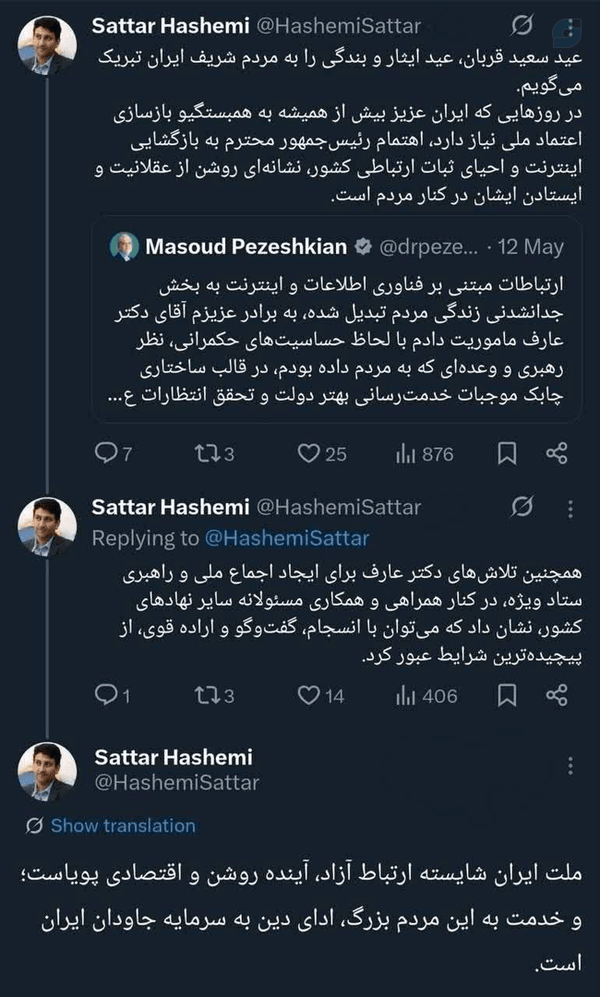Open reply icon with 1 comment
The height and width of the screenshot is (997, 600).
[112, 696]
